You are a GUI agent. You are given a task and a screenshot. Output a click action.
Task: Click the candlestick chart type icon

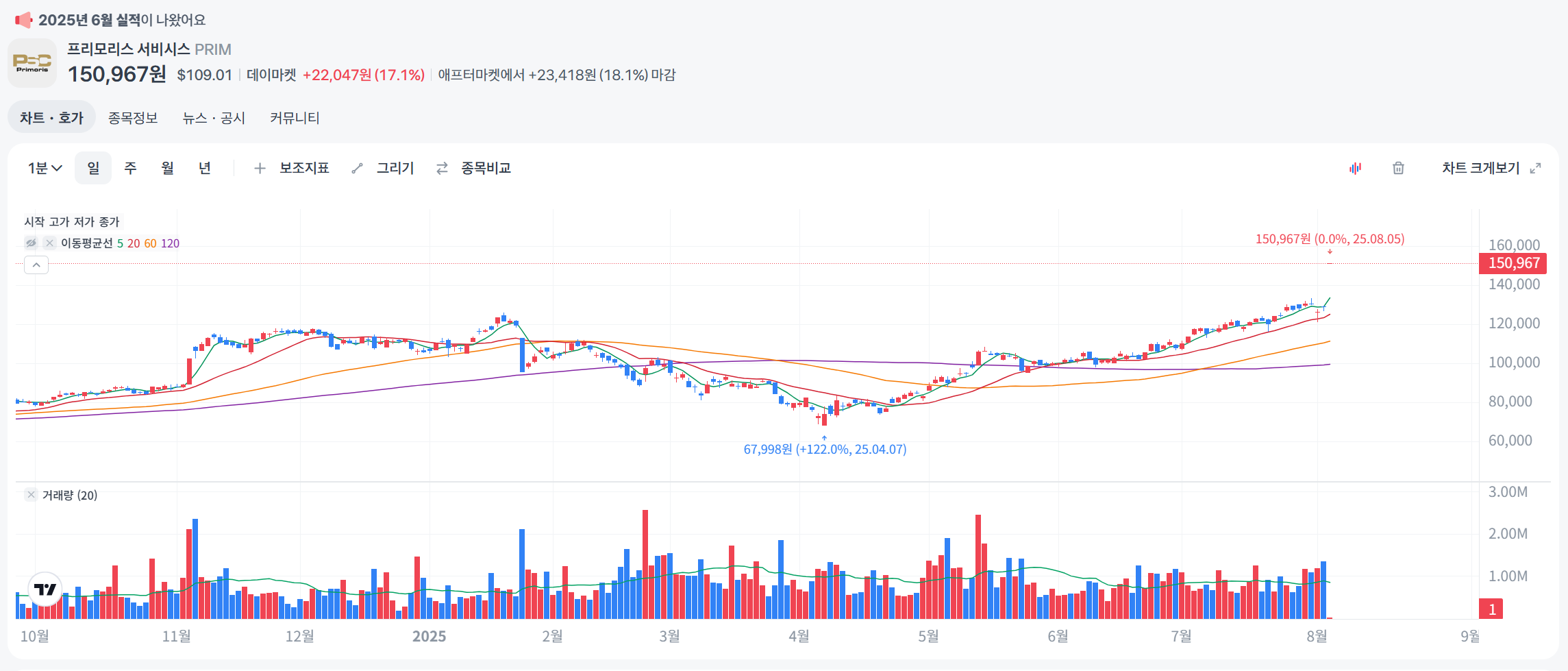click(1355, 168)
